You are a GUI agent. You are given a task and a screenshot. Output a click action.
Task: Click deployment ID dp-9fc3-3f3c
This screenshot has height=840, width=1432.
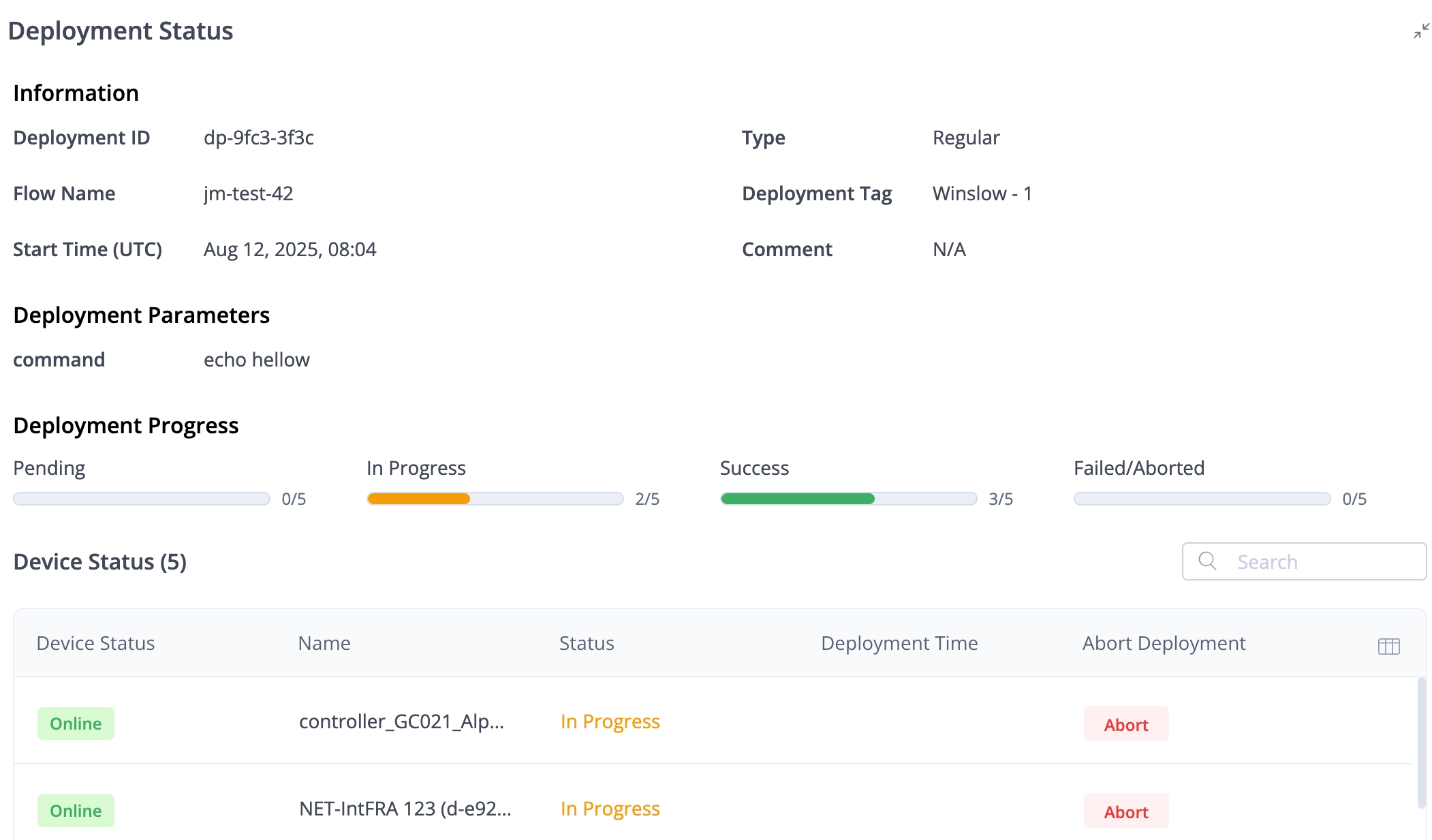point(258,138)
